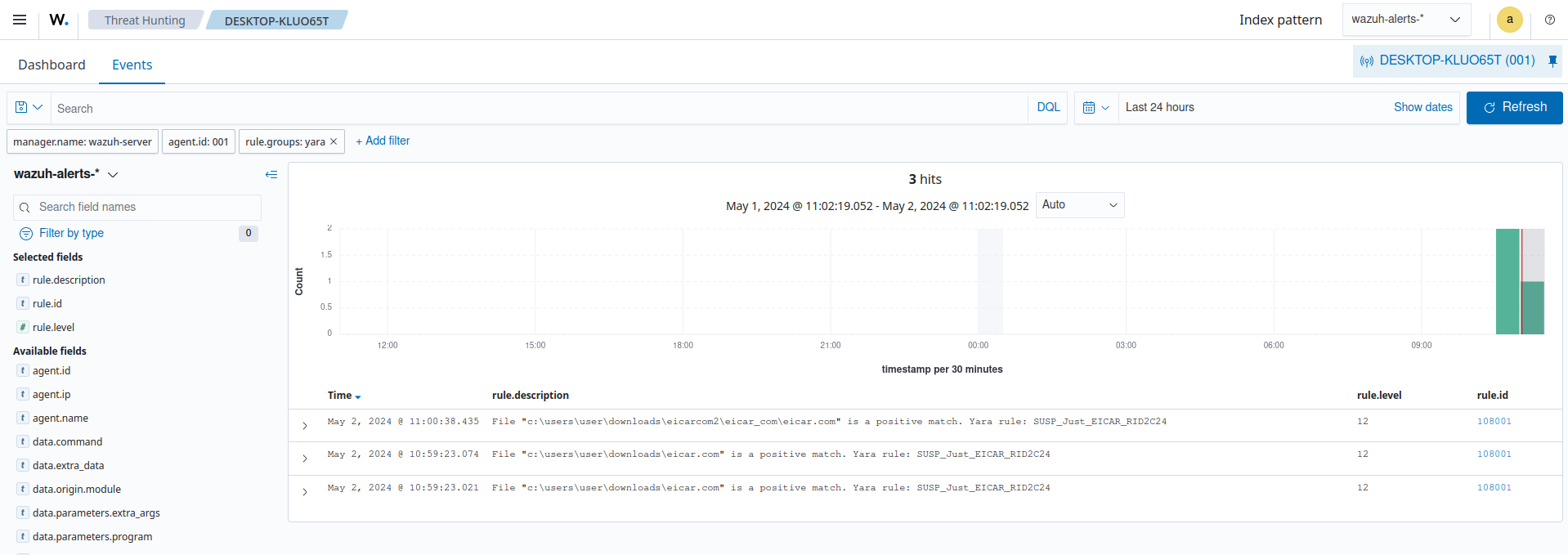
Task: Open the Auto interval dropdown
Action: (x=1079, y=205)
